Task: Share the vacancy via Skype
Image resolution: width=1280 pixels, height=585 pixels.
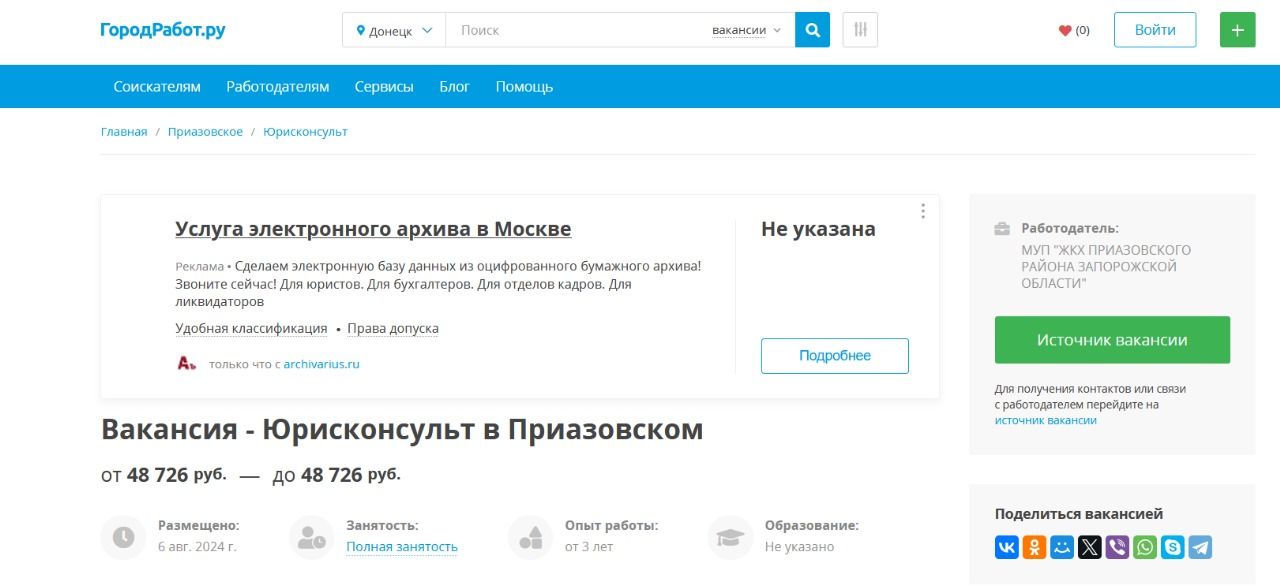Action: [1172, 547]
